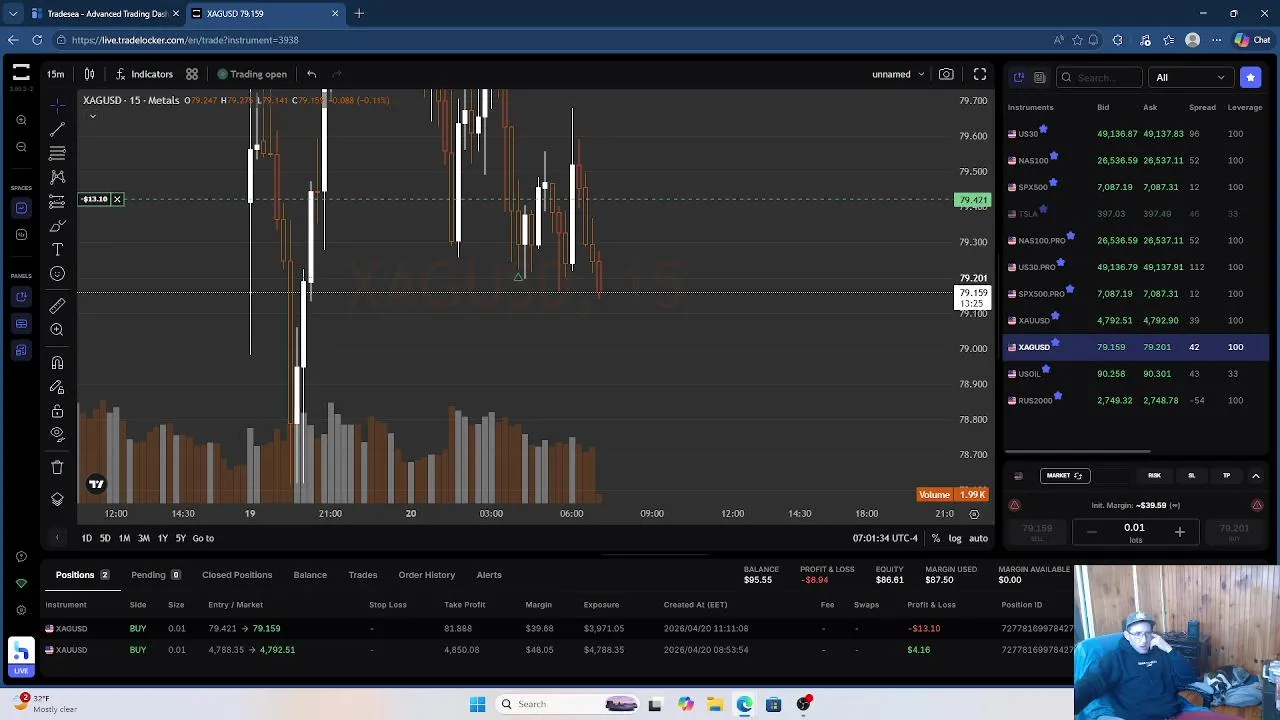Viewport: 1280px width, 720px height.
Task: Select the brush drawing tool
Action: tap(57, 226)
